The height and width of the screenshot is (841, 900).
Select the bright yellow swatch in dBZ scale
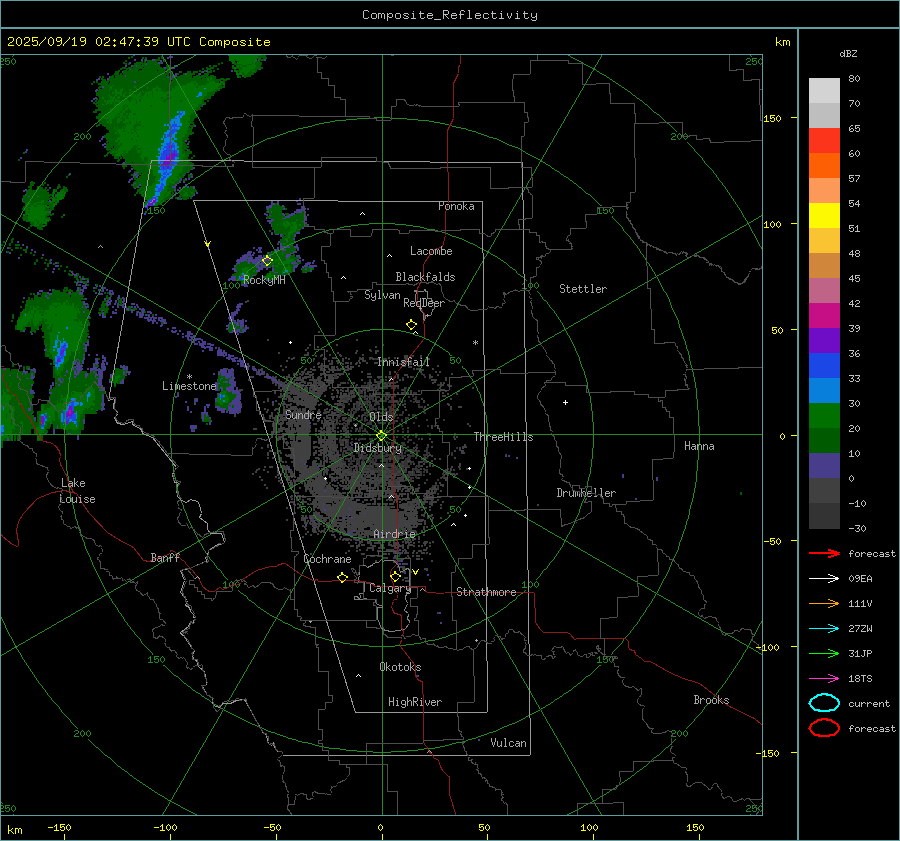click(x=824, y=215)
